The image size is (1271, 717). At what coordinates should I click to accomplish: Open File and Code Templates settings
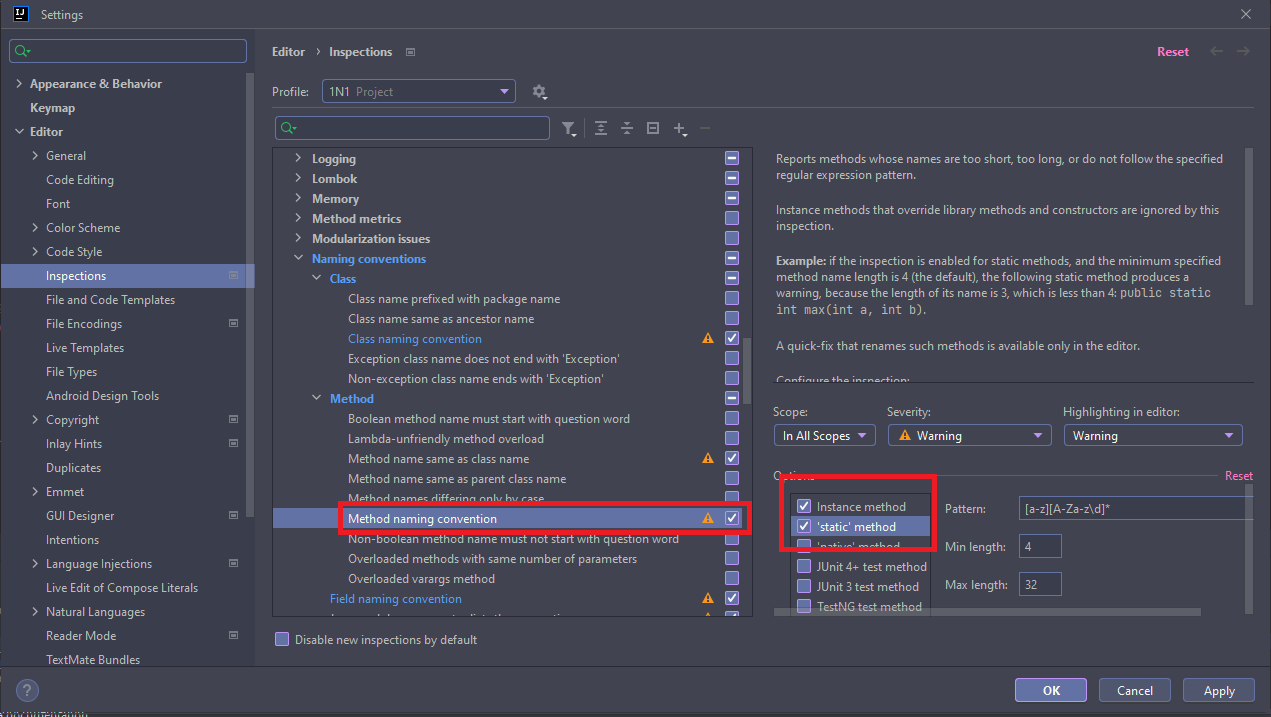coord(110,300)
